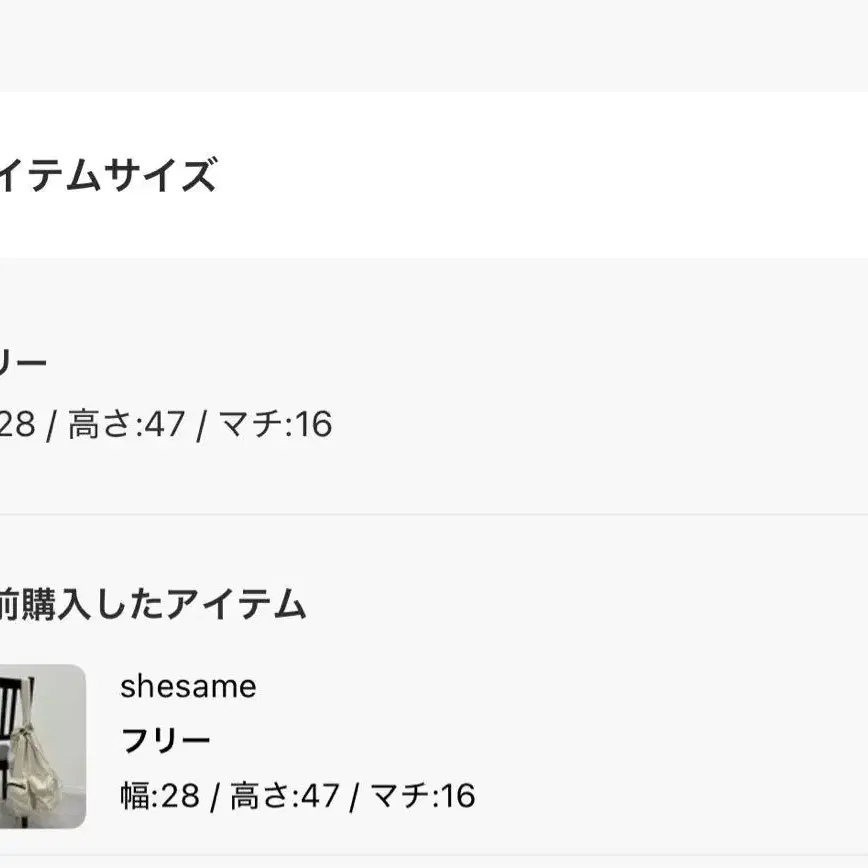
Task: Click マチ:16 beside the bag thumbnail
Action: click(x=422, y=795)
